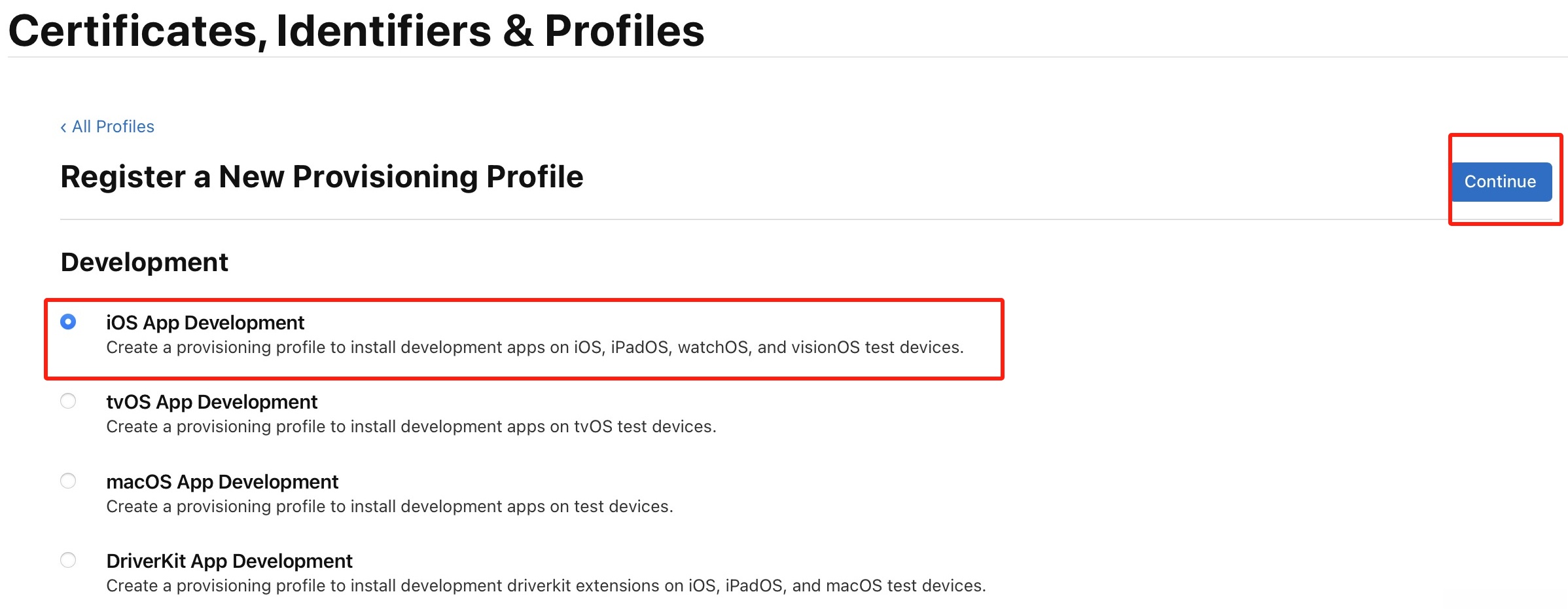
Task: Click the tvOS test devices description text
Action: 411,426
